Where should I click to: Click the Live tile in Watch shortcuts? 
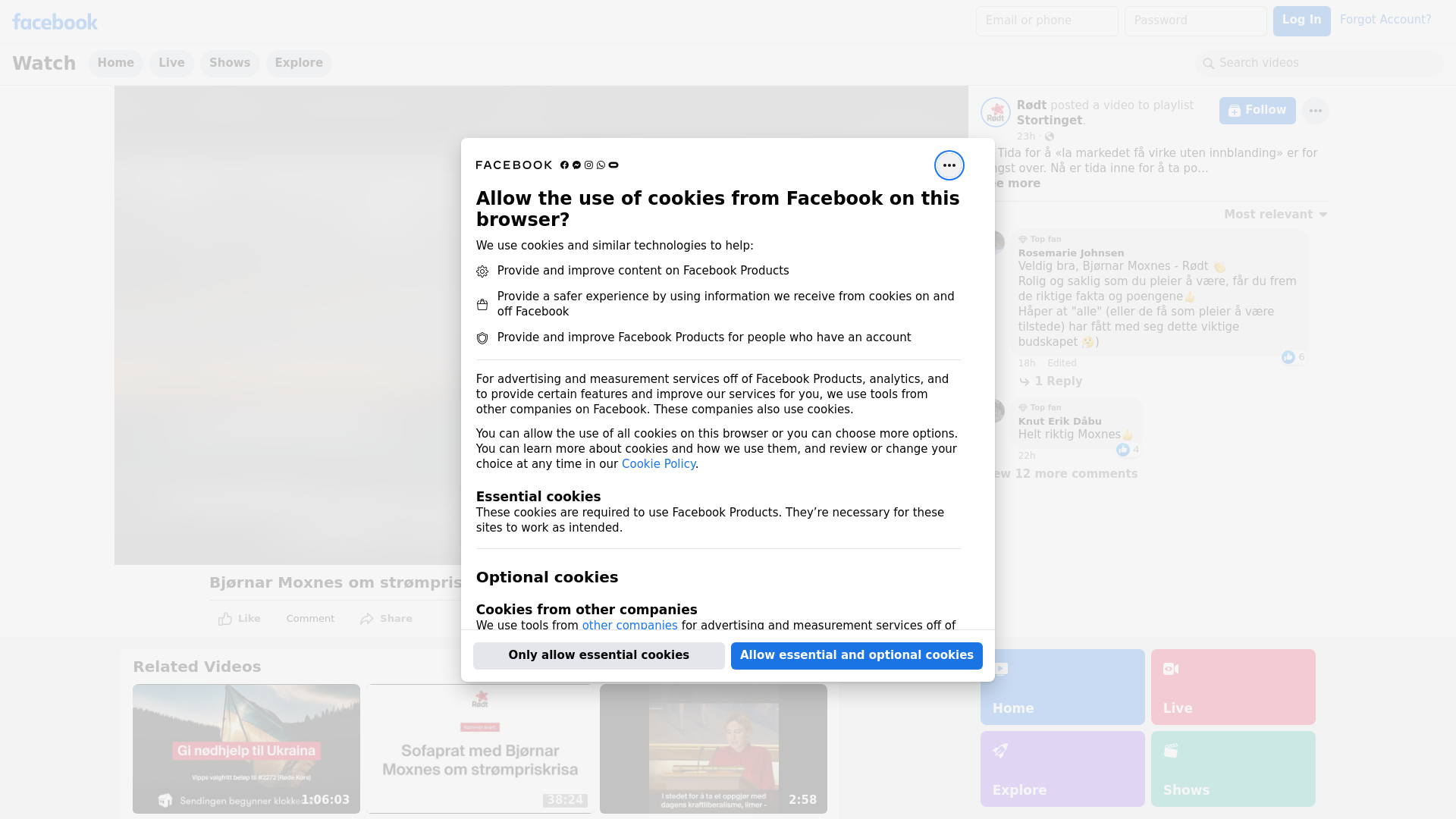point(1233,687)
